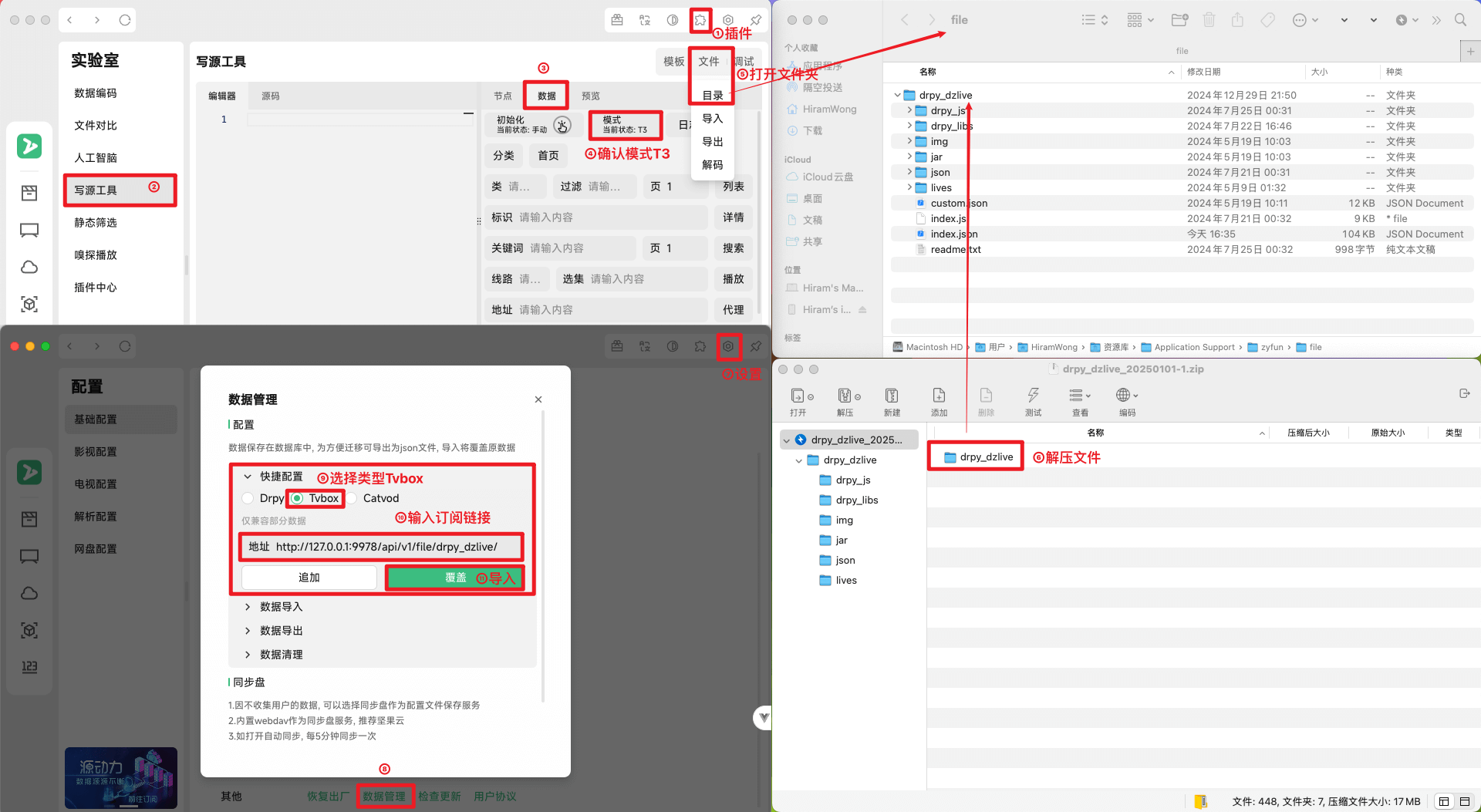Viewport: 1481px width, 812px height.
Task: Expand the 数据清理 section
Action: click(248, 655)
